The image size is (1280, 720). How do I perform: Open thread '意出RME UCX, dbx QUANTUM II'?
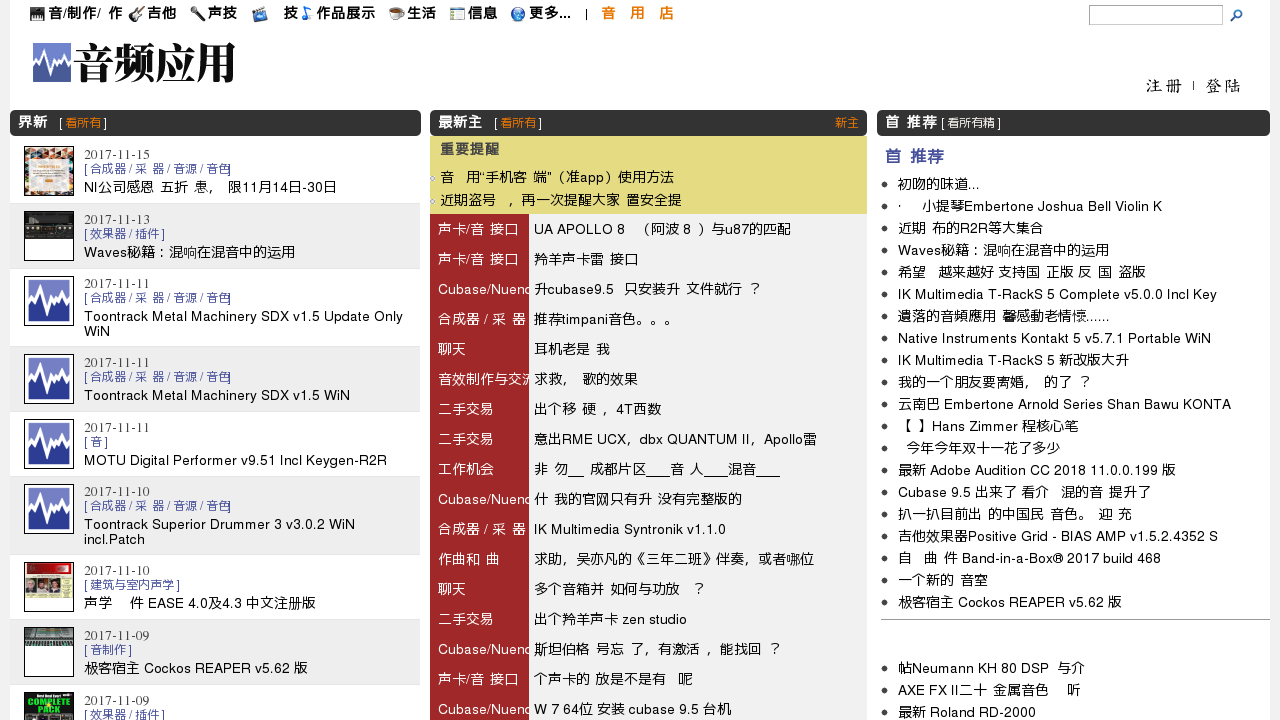675,439
